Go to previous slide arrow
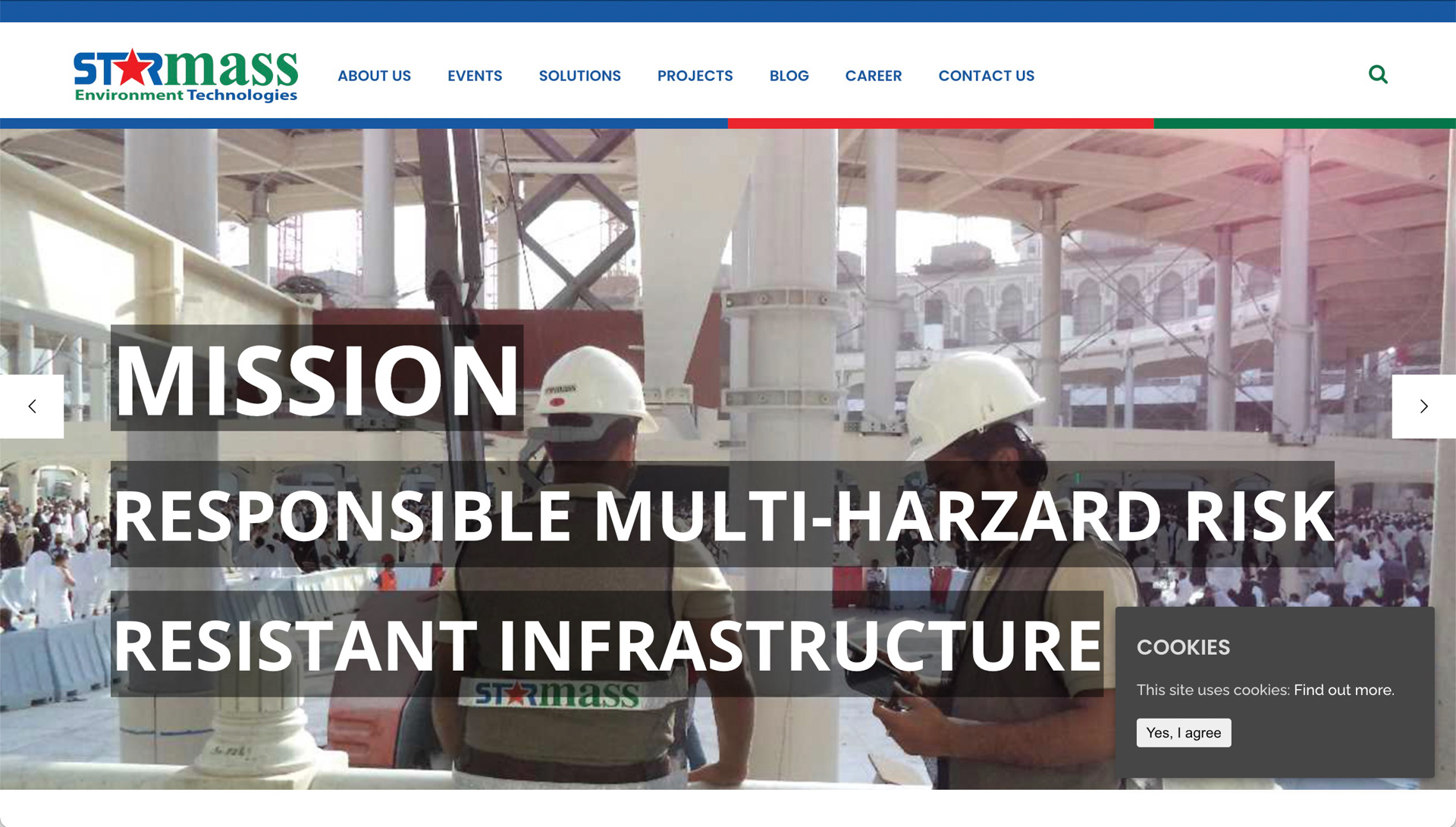Image resolution: width=1456 pixels, height=827 pixels. (x=32, y=406)
